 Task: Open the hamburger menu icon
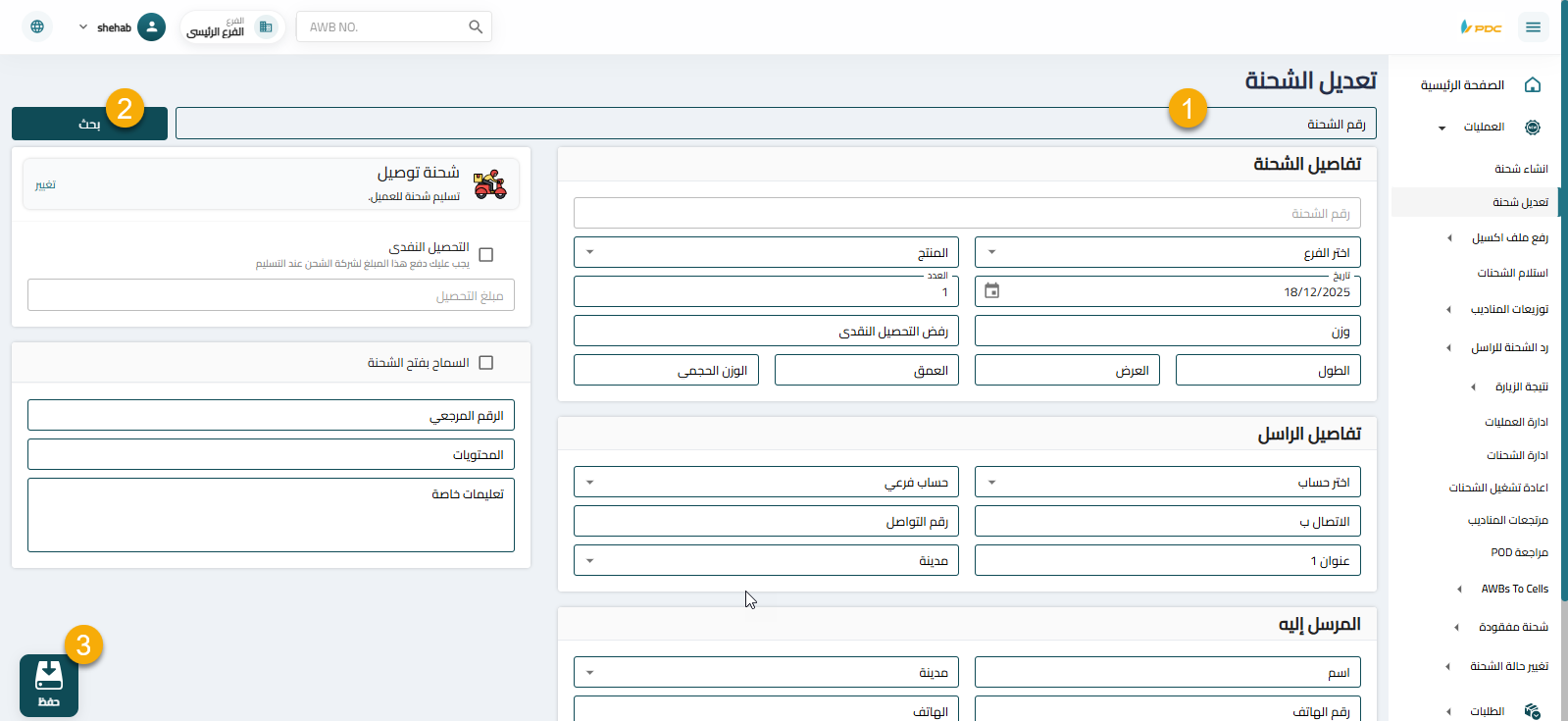1533,27
